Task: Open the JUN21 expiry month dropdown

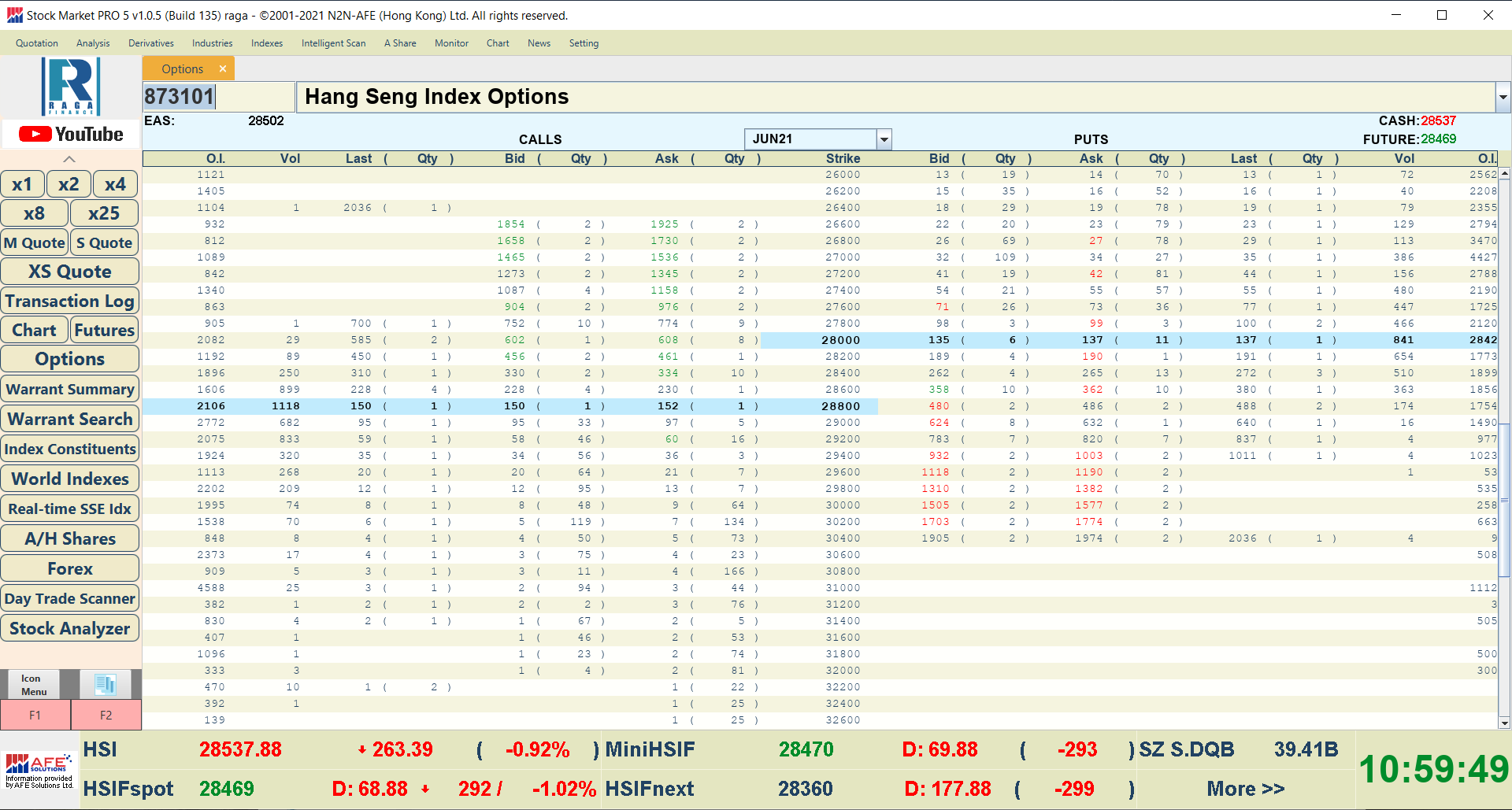Action: [x=884, y=139]
